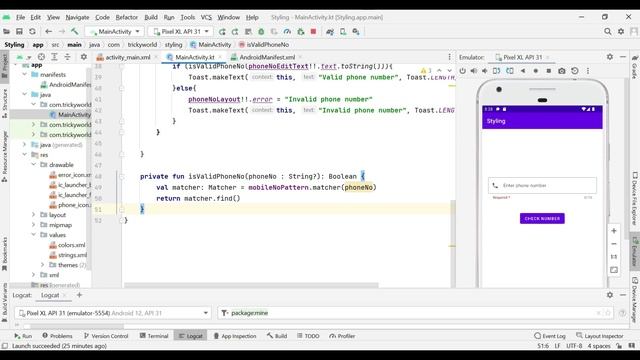The height and width of the screenshot is (360, 640).
Task: Click the Enter phone number field in emulator
Action: click(x=542, y=185)
